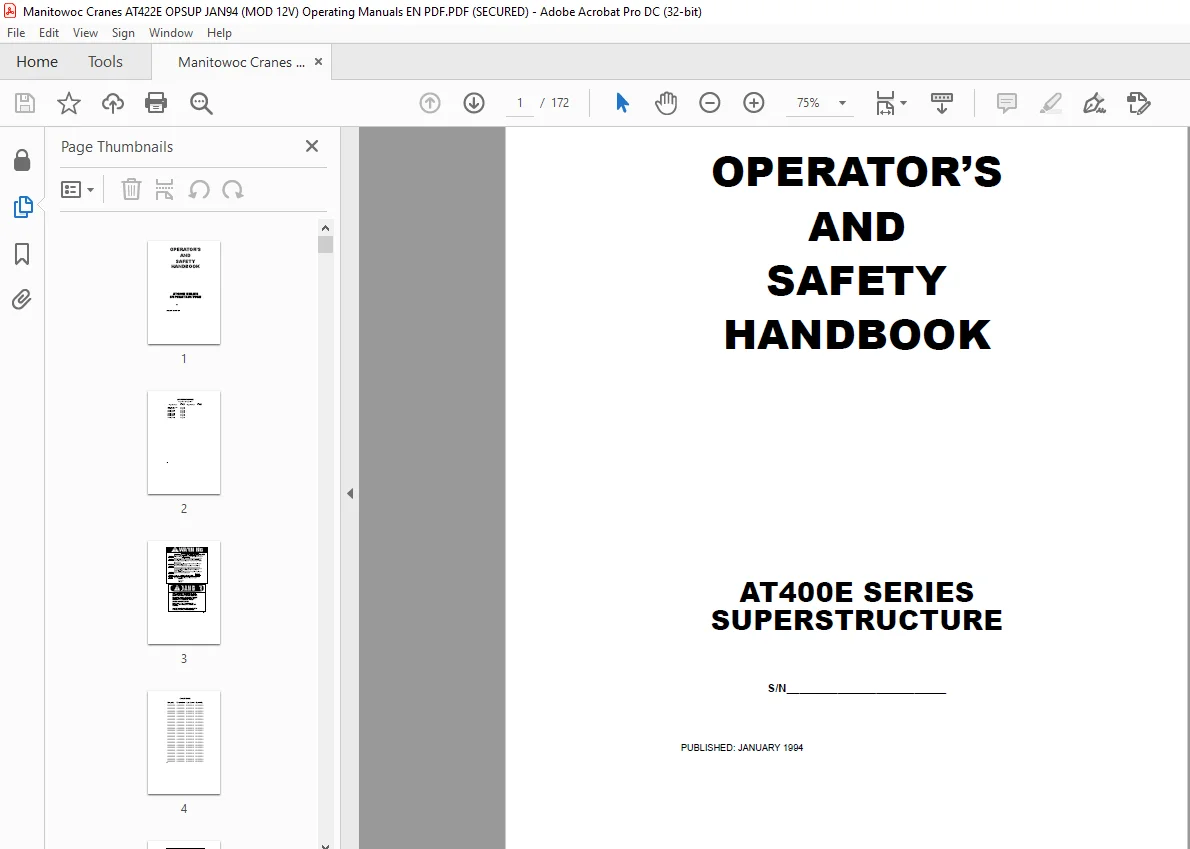The height and width of the screenshot is (849, 1190).
Task: Expand the zoom level 75% dropdown
Action: pyautogui.click(x=842, y=103)
